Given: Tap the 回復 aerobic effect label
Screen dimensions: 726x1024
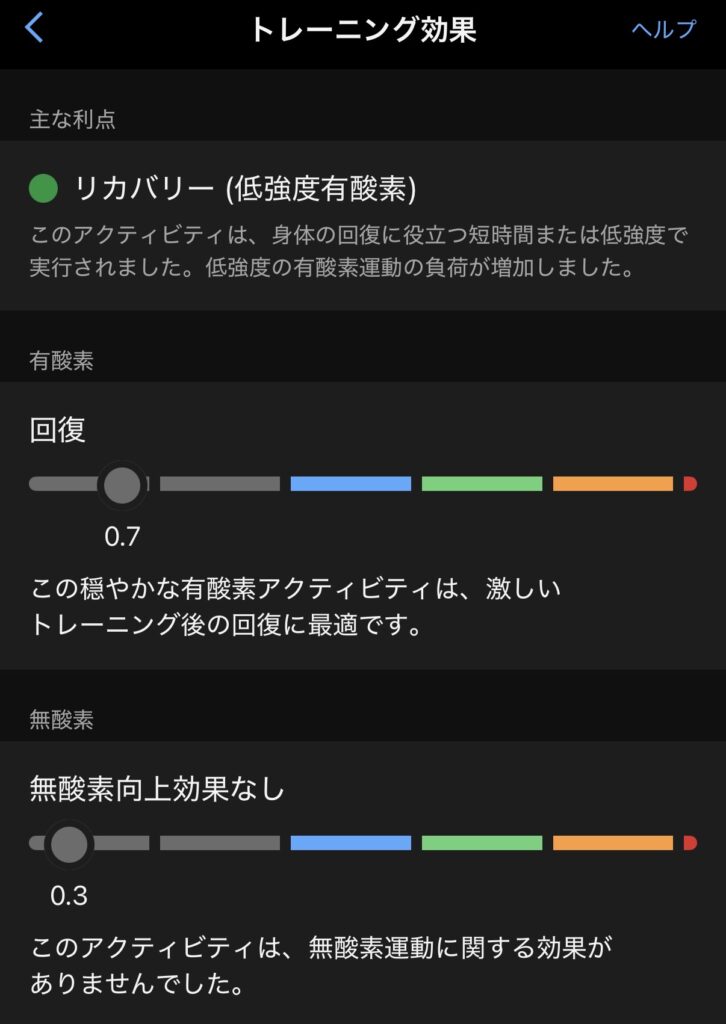Looking at the screenshot, I should pos(58,430).
